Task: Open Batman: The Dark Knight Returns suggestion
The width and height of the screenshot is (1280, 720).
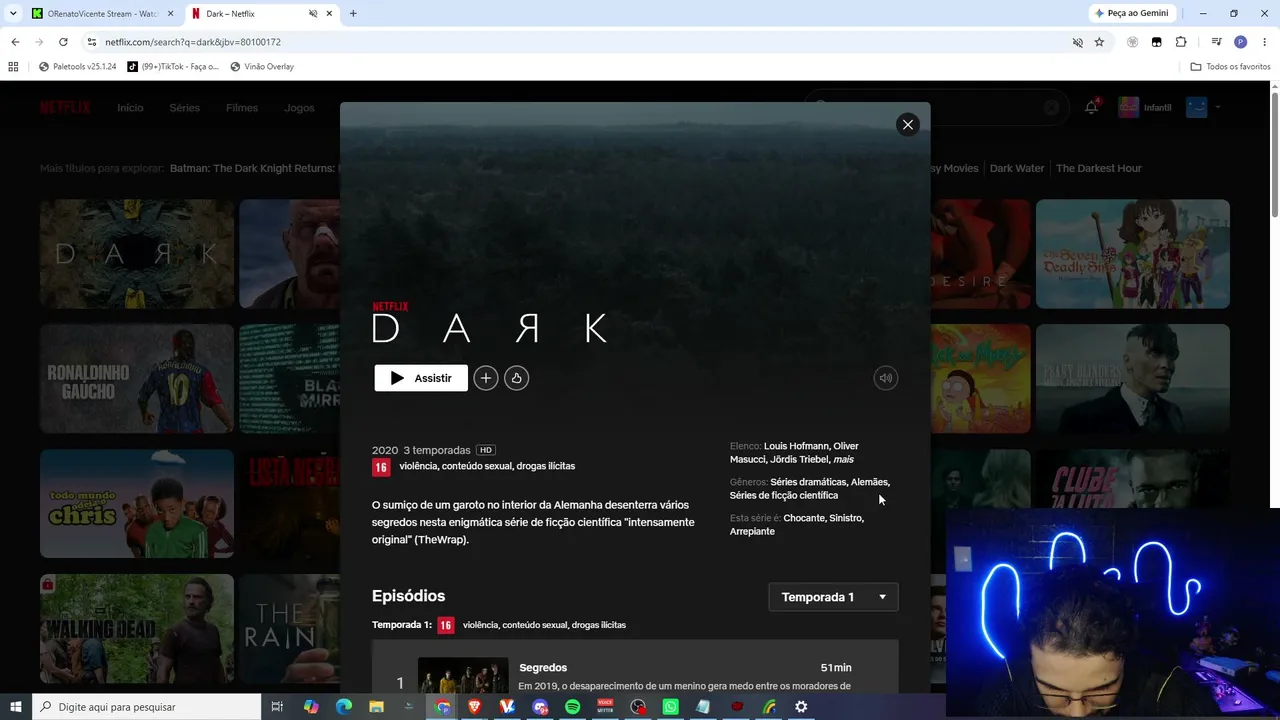Action: 254,168
